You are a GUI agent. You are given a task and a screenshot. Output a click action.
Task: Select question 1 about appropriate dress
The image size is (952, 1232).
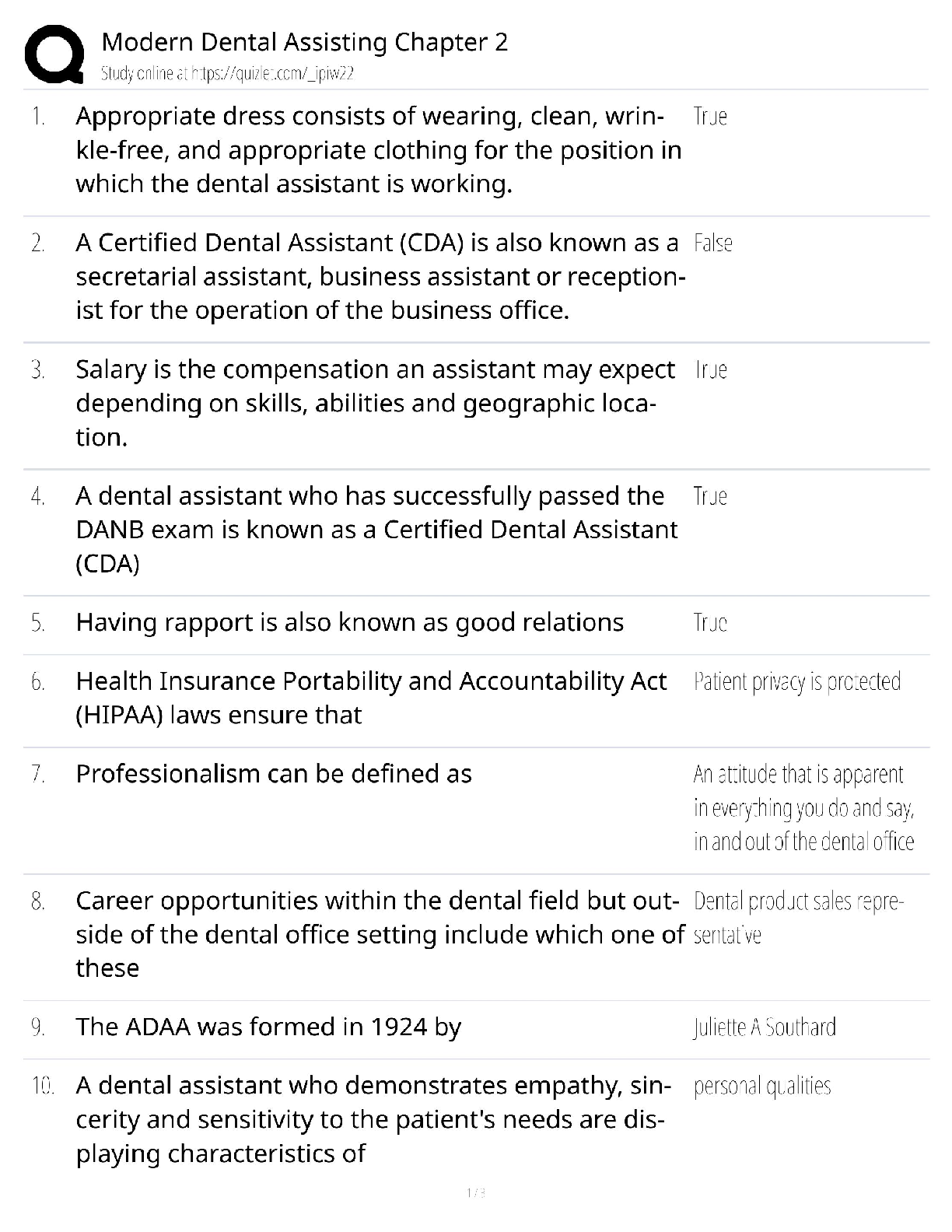[x=378, y=150]
